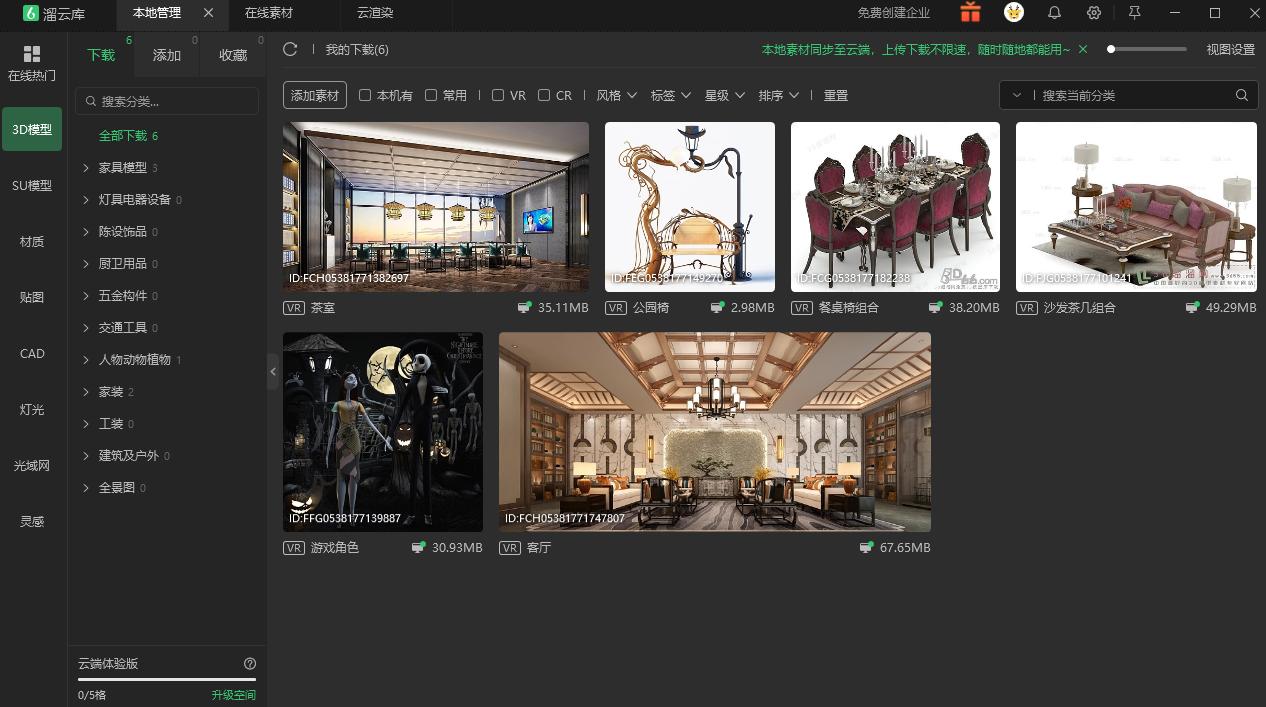Image resolution: width=1266 pixels, height=707 pixels.
Task: Click the 添加素材 button
Action: pyautogui.click(x=315, y=95)
